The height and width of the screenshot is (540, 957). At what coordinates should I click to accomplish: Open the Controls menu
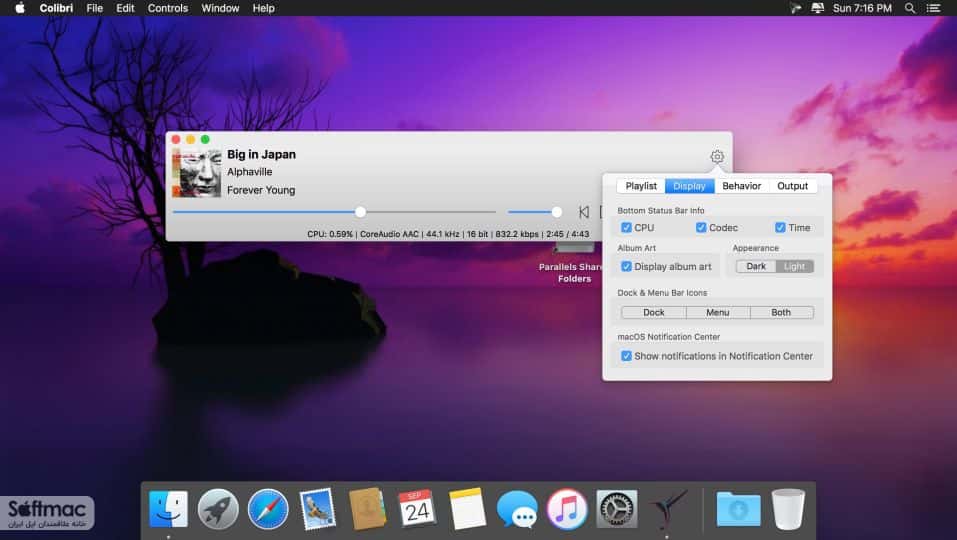pyautogui.click(x=168, y=8)
